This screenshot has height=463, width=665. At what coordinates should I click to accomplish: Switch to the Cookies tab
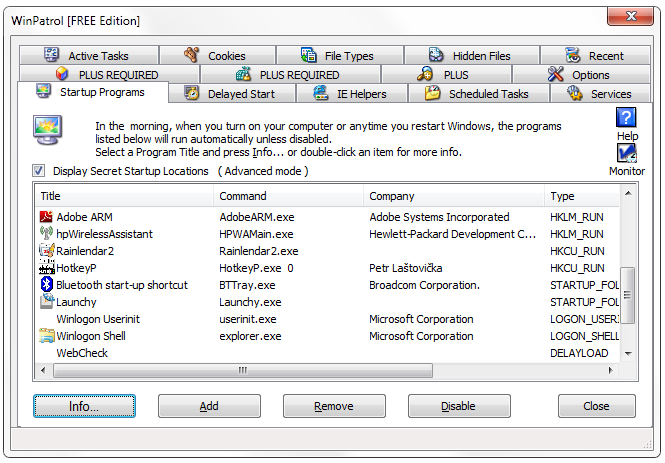tap(218, 56)
